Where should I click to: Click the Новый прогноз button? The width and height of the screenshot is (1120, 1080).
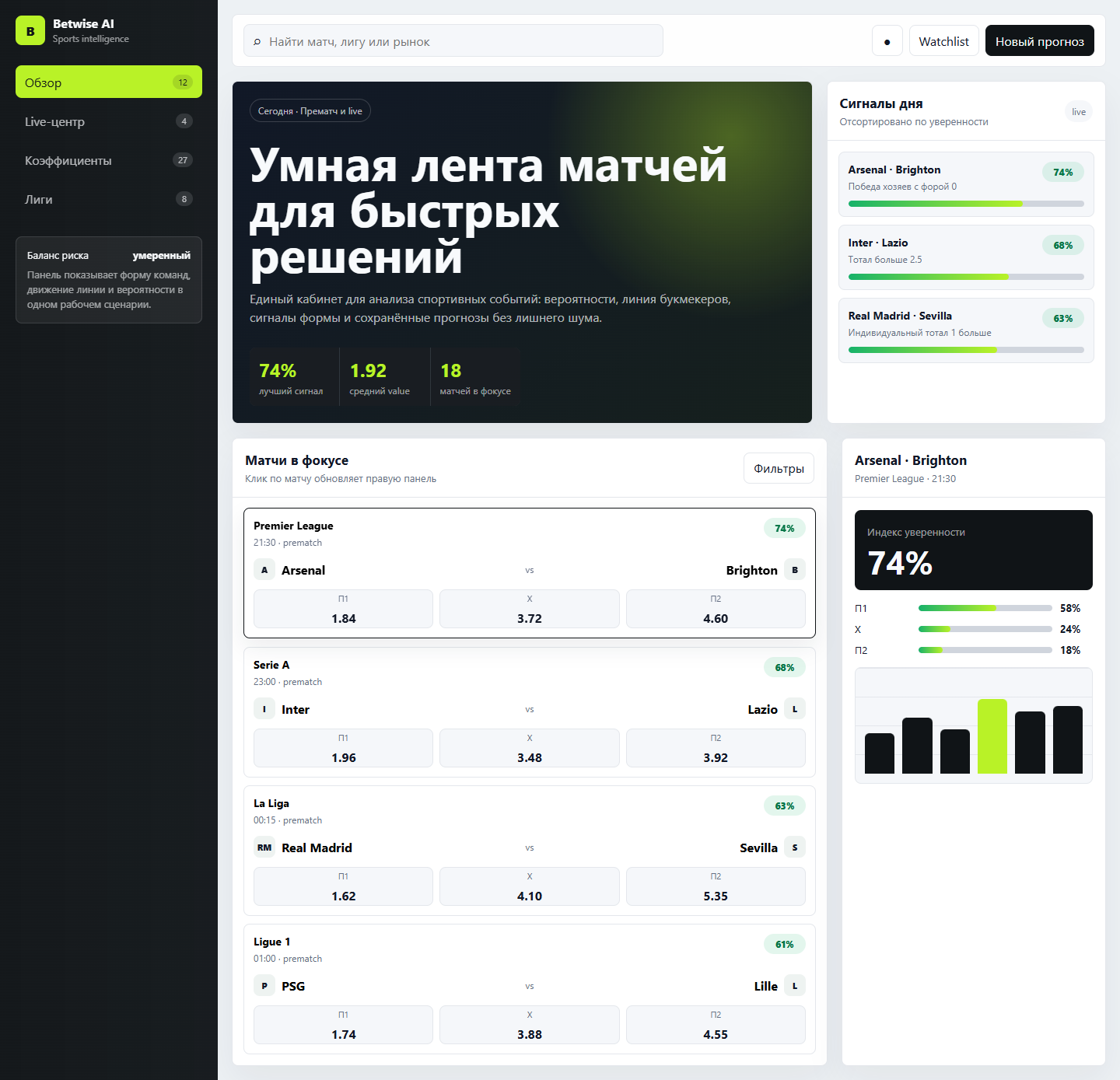point(1040,41)
